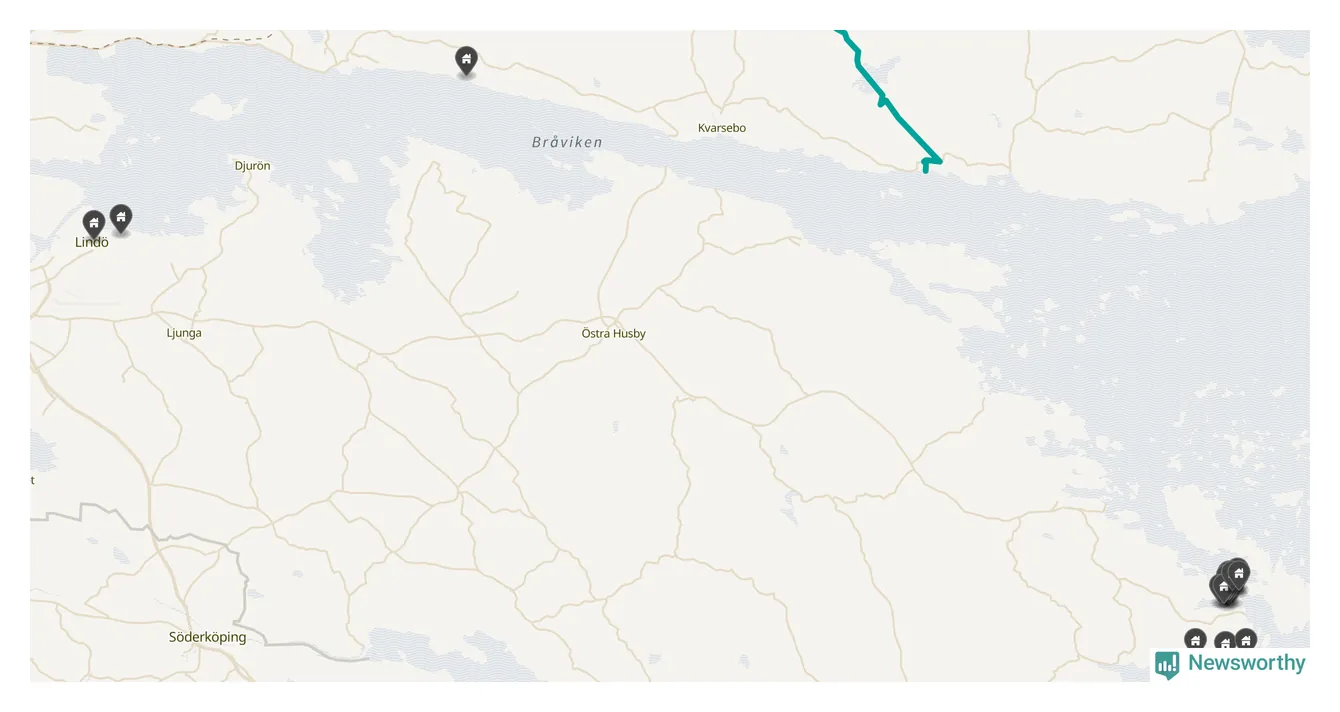
Task: Select the Söderköping town label
Action: coord(207,637)
